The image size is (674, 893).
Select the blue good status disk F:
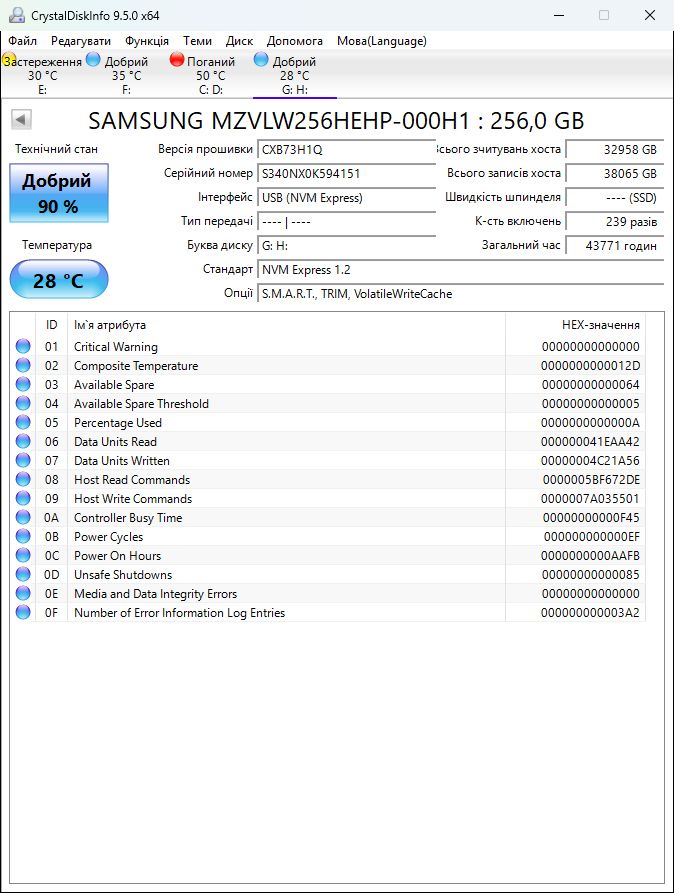126,75
